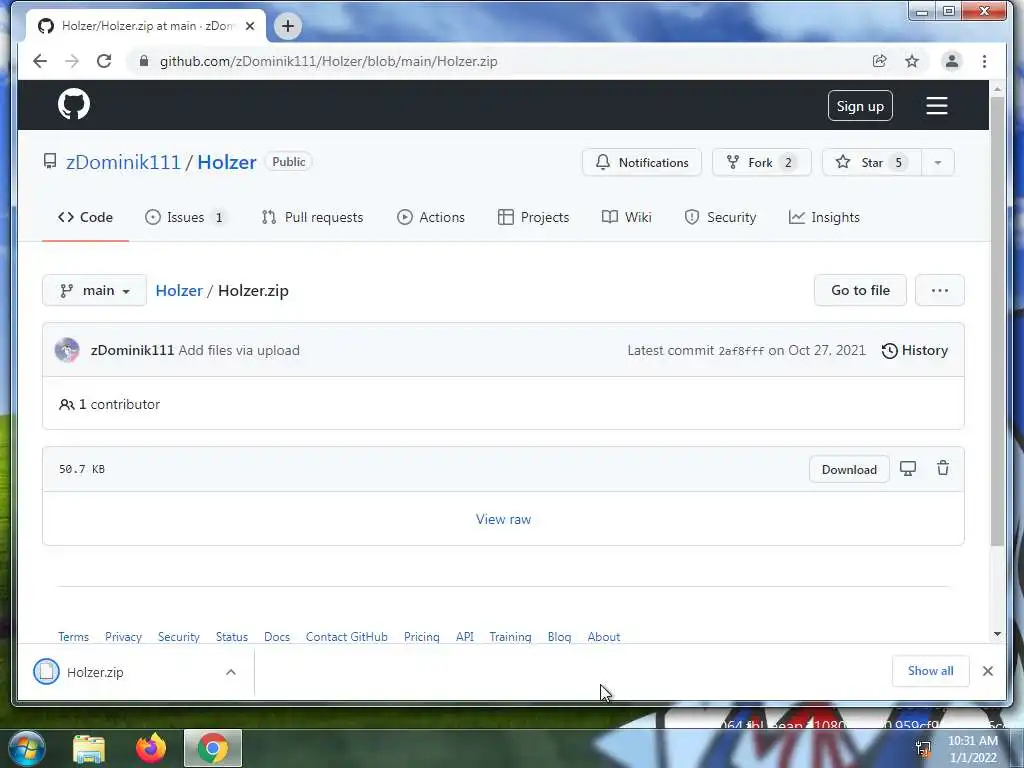Click Show all downloads button
Viewport: 1024px width, 768px height.
[x=931, y=671]
